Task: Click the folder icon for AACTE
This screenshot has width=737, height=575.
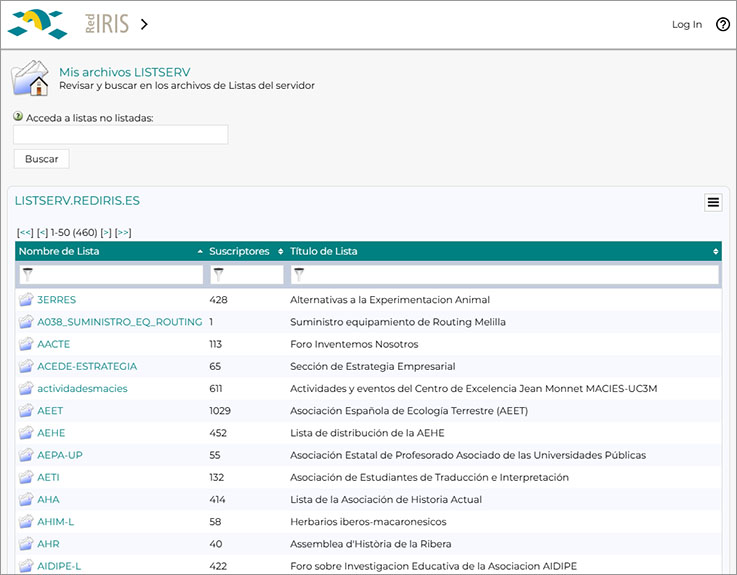Action: (26, 343)
